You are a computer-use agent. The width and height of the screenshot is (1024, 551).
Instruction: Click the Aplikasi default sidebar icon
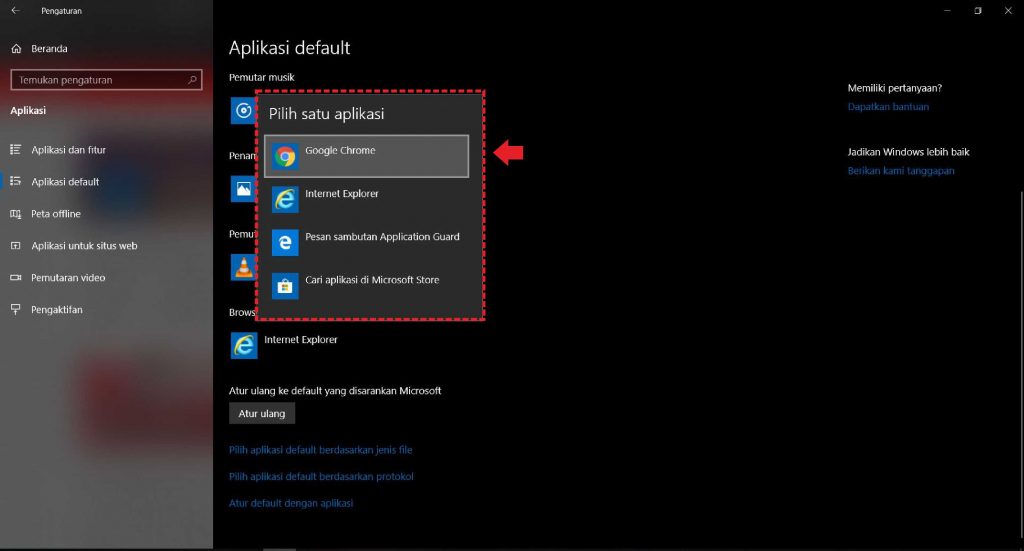tap(16, 181)
